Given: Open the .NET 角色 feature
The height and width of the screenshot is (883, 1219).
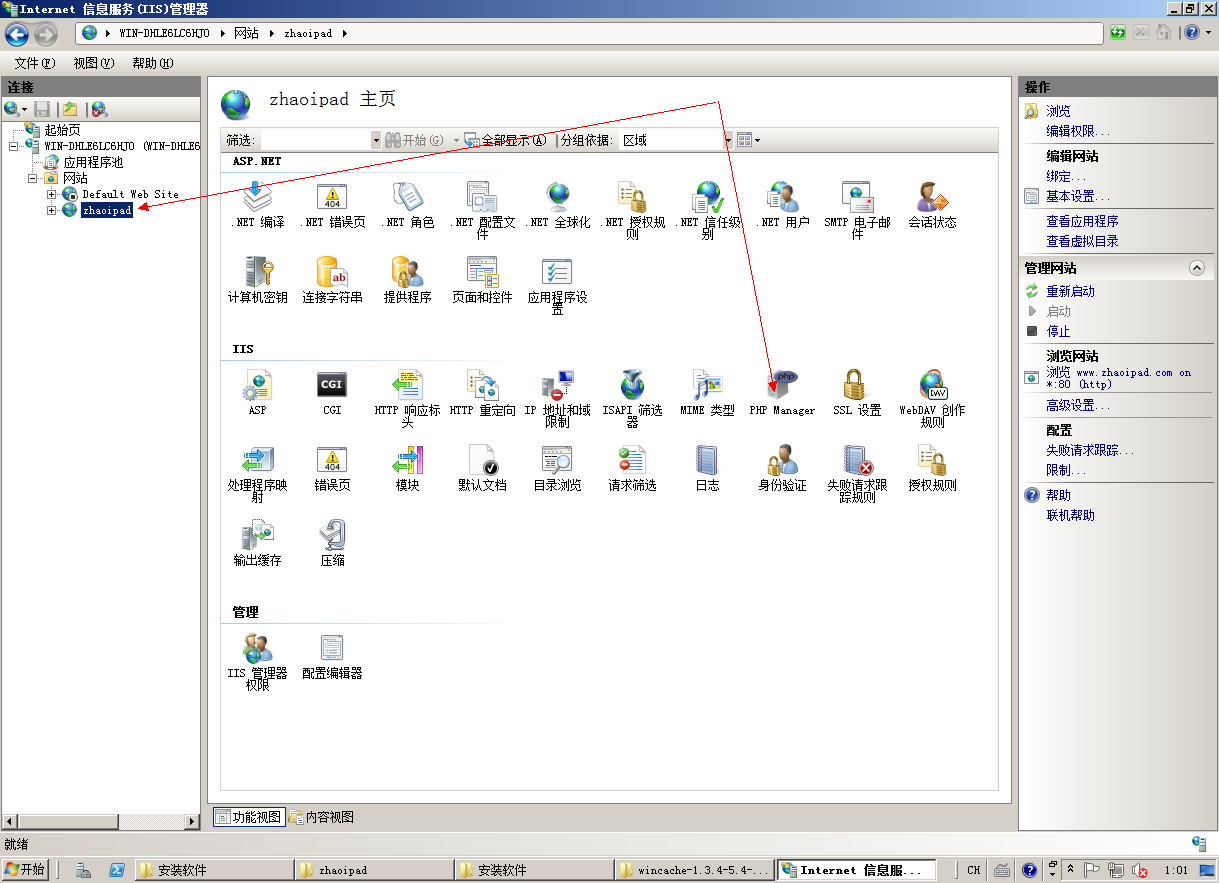Looking at the screenshot, I should (407, 205).
